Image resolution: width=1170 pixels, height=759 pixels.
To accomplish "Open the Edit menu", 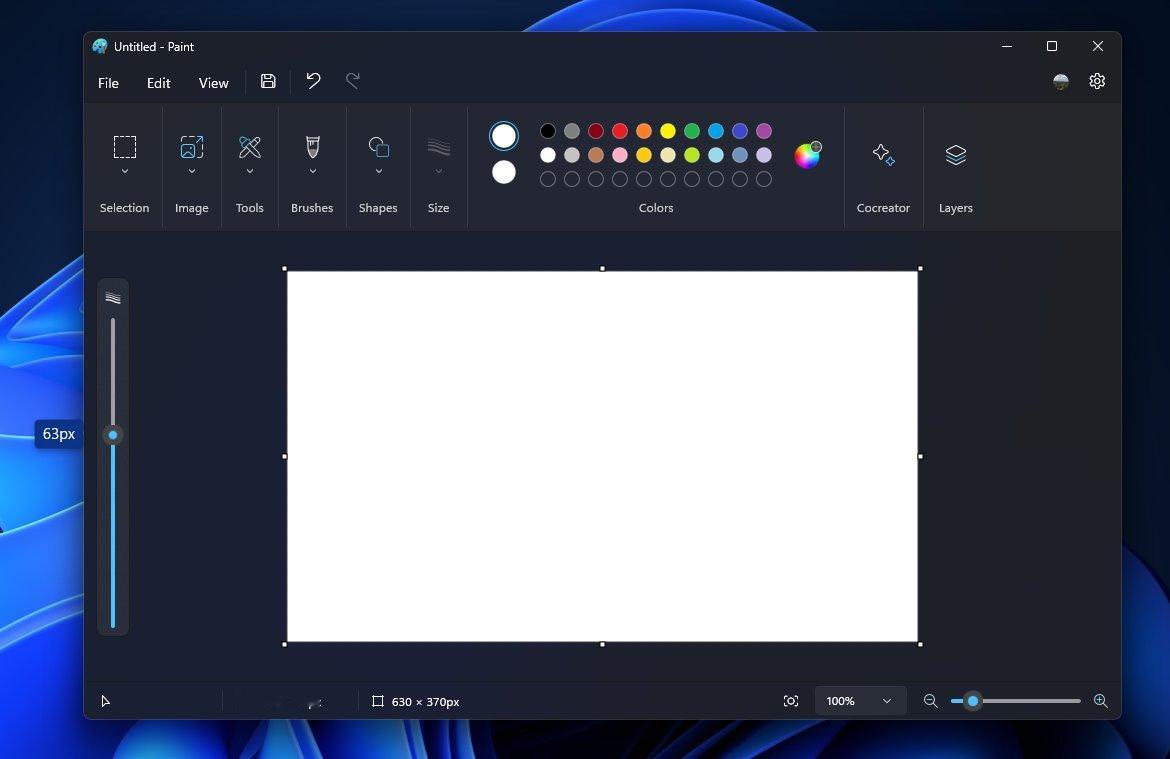I will (158, 83).
